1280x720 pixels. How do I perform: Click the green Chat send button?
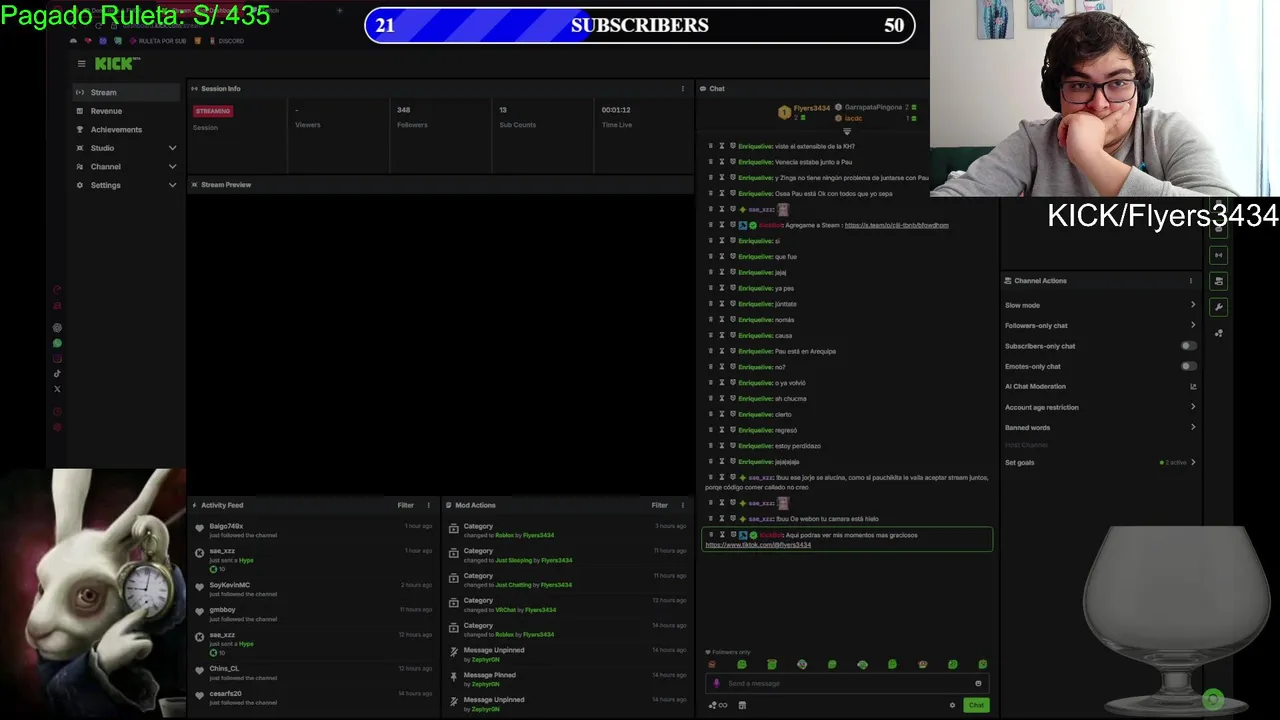tap(976, 705)
